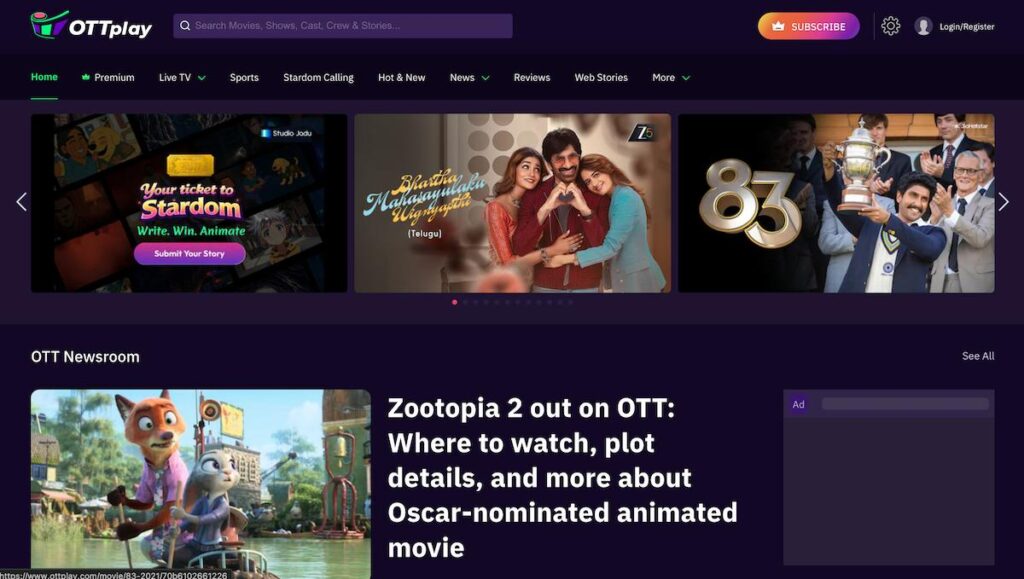Click the OTTplay logo
The height and width of the screenshot is (579, 1024).
pyautogui.click(x=91, y=25)
